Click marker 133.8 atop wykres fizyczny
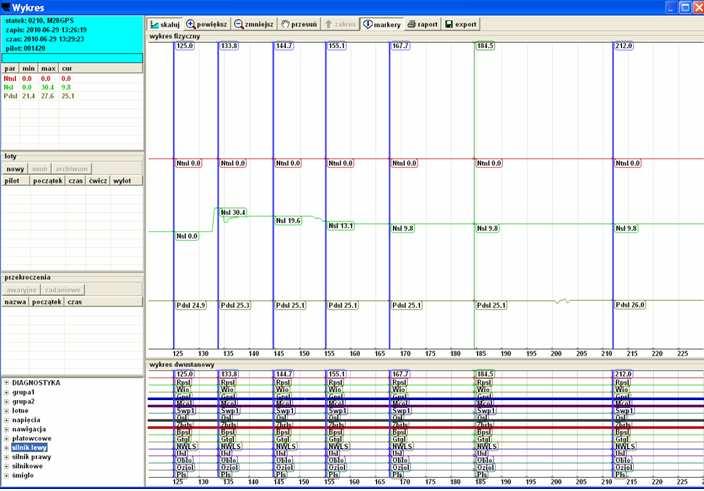704x491 pixels. 229,46
